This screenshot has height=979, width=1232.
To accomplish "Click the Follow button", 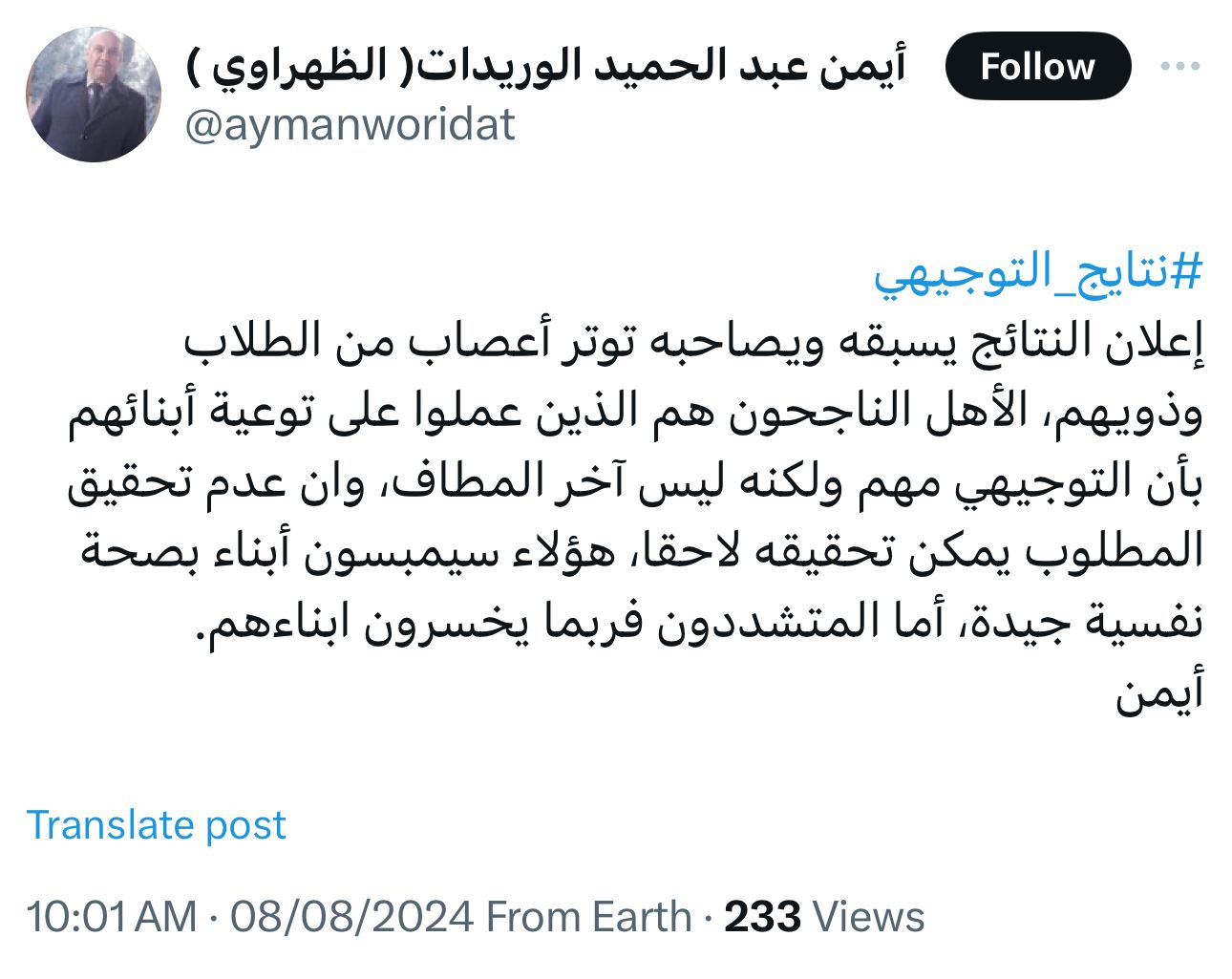I will 1037,67.
